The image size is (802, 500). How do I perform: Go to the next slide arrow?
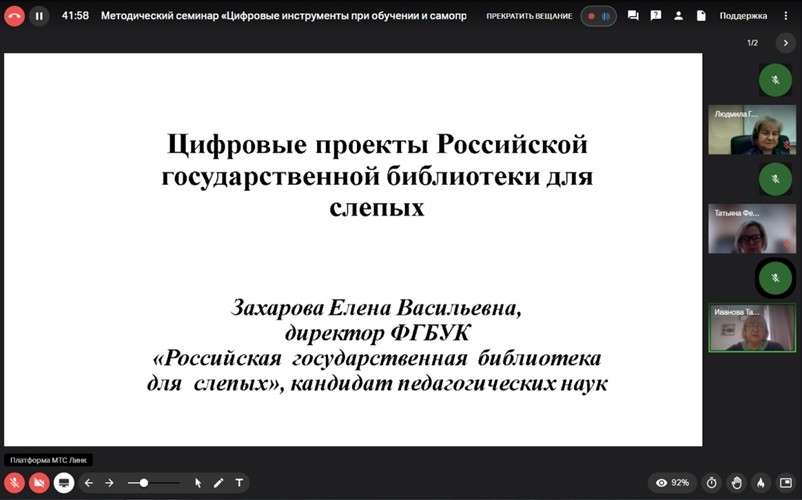point(110,483)
